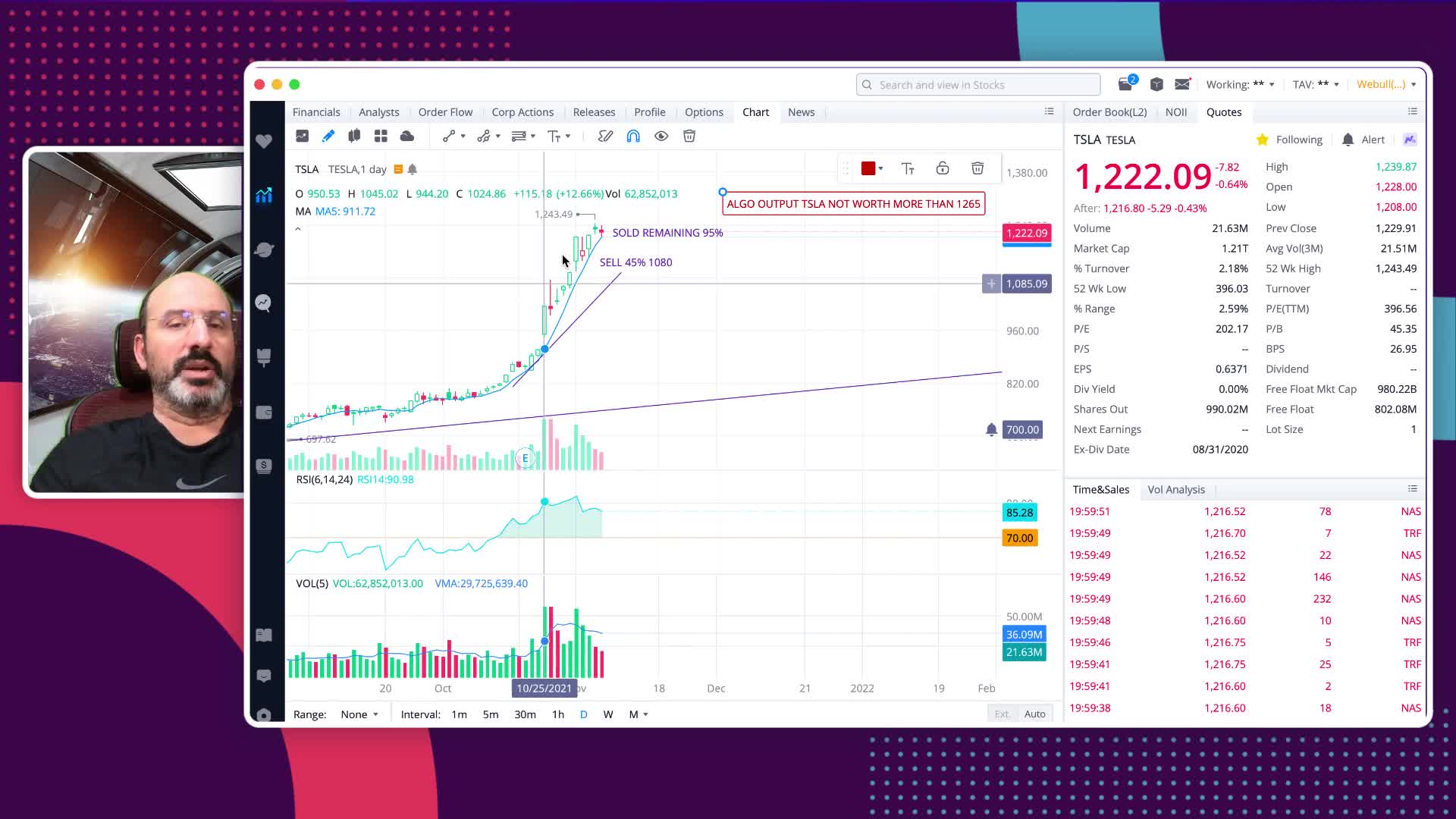Viewport: 1456px width, 819px height.
Task: Click the text format icon in annotation toolbar
Action: coord(908,168)
